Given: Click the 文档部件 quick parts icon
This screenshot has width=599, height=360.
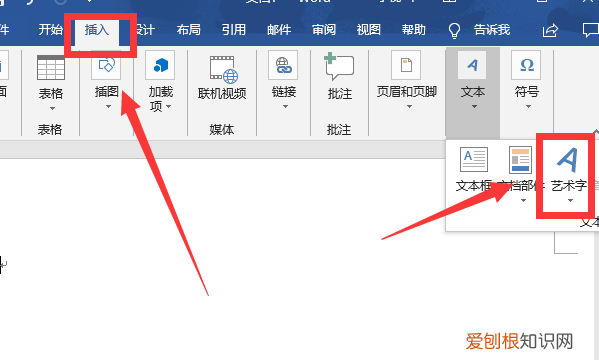Looking at the screenshot, I should tap(520, 160).
